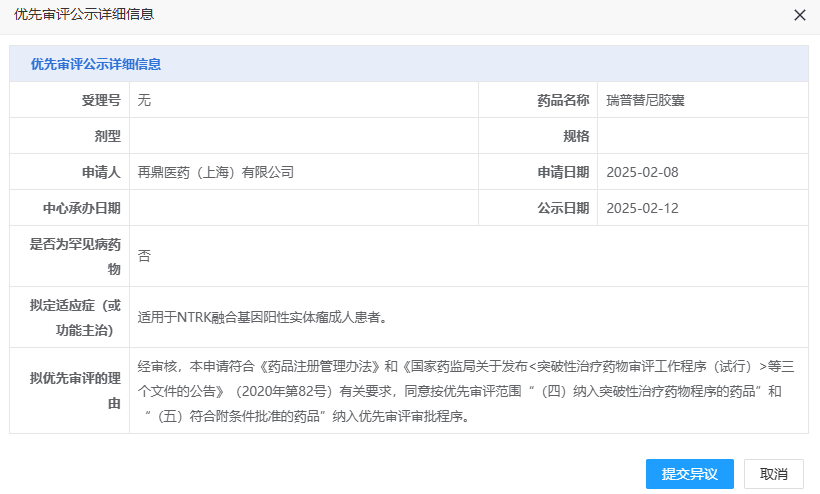Click the rare disease drug value 否
Screen dimensions: 820x494
coord(144,256)
